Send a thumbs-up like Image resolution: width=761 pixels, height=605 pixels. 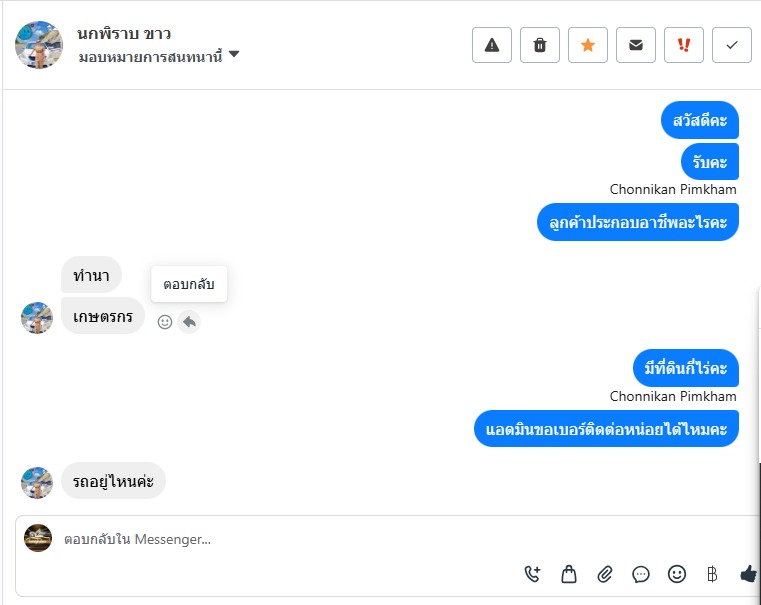(x=748, y=574)
